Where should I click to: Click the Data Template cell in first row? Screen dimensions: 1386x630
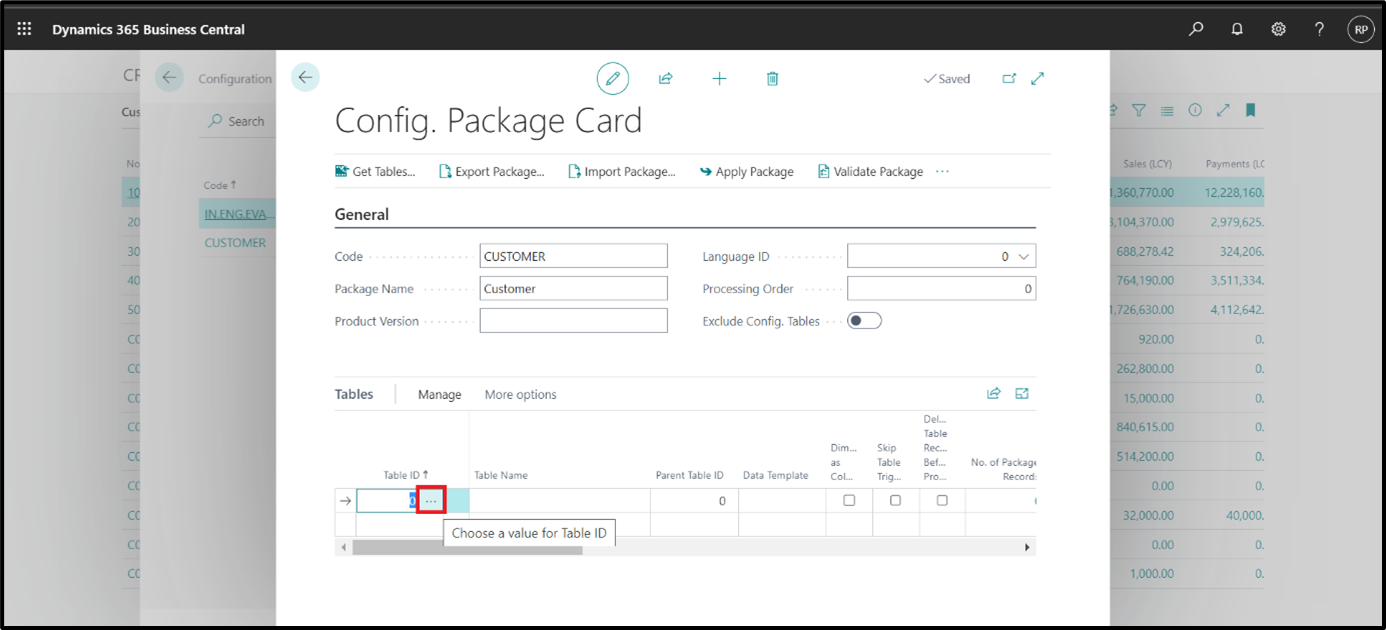[x=782, y=500]
